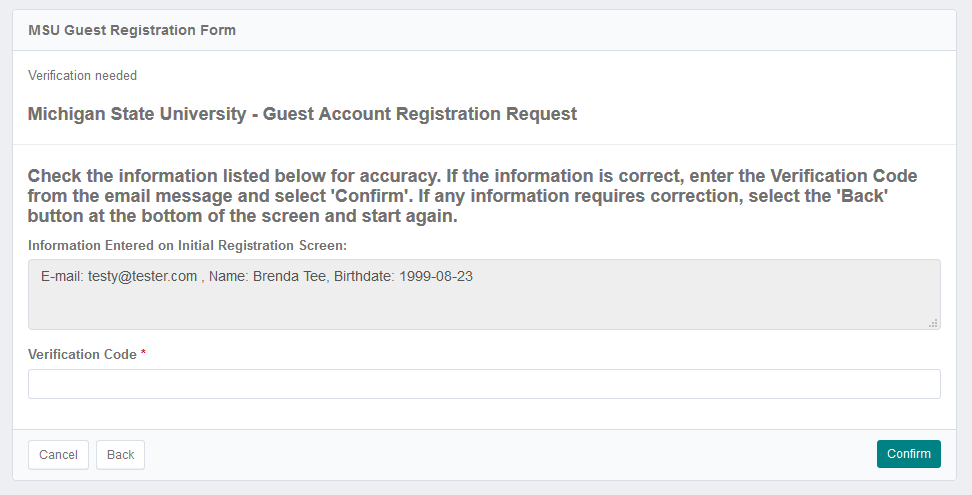Image resolution: width=972 pixels, height=495 pixels.
Task: Click the birthdate 1999-08-23 value
Action: (x=435, y=277)
